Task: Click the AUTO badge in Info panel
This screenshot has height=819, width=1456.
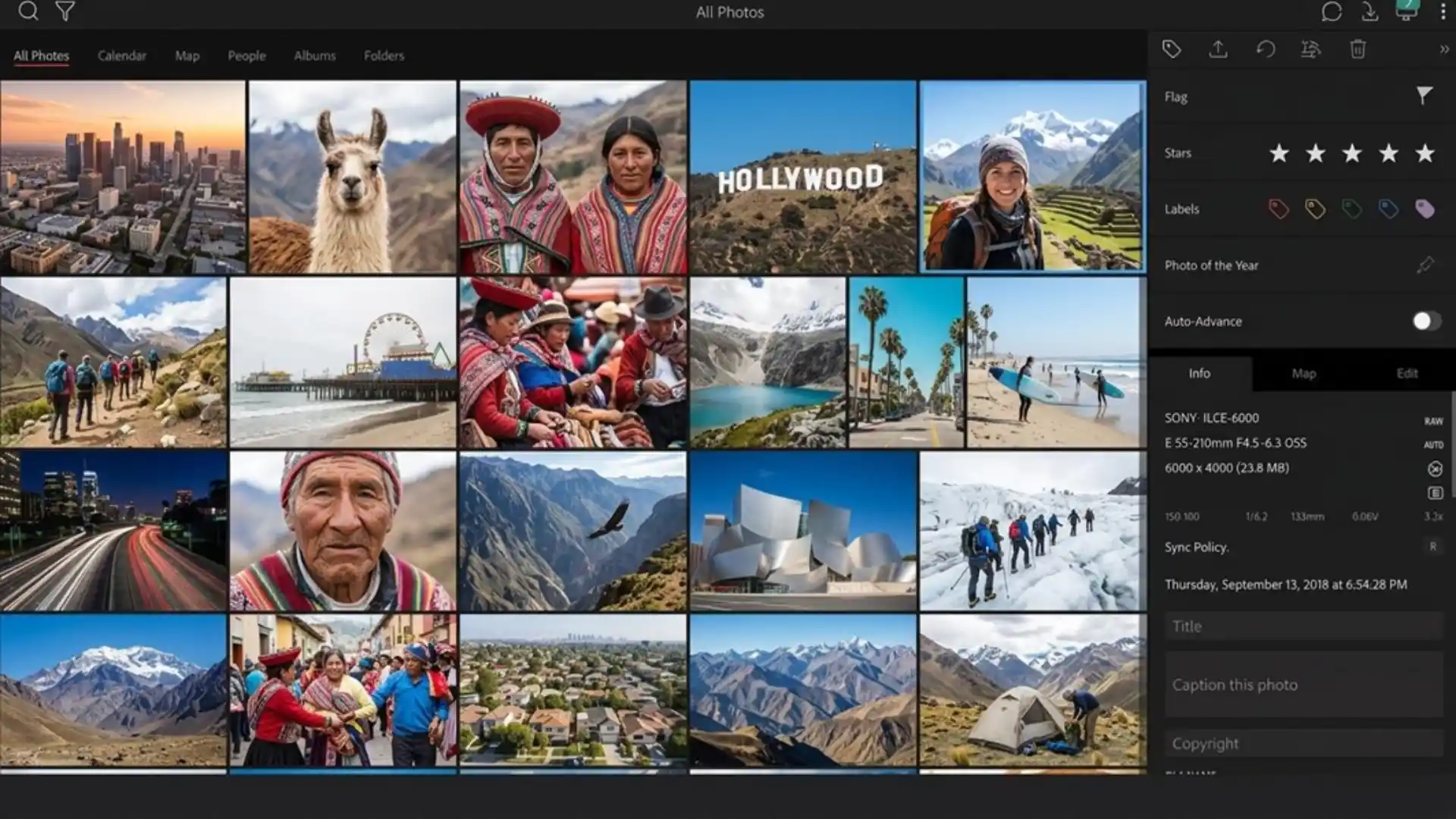Action: click(x=1433, y=444)
